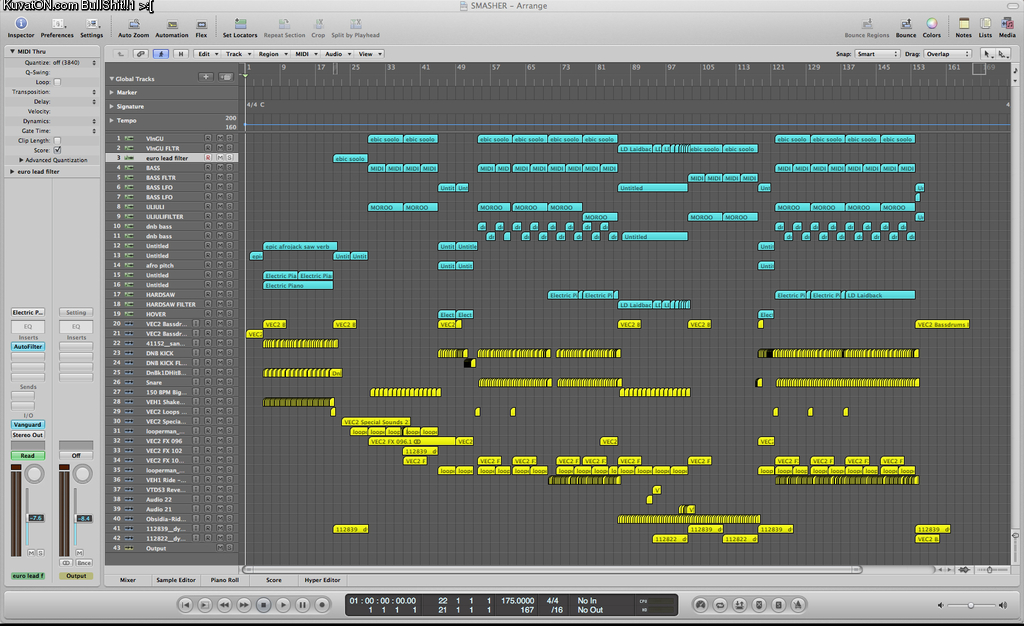Open the Region menu in arrange area
This screenshot has width=1024, height=626.
270,54
